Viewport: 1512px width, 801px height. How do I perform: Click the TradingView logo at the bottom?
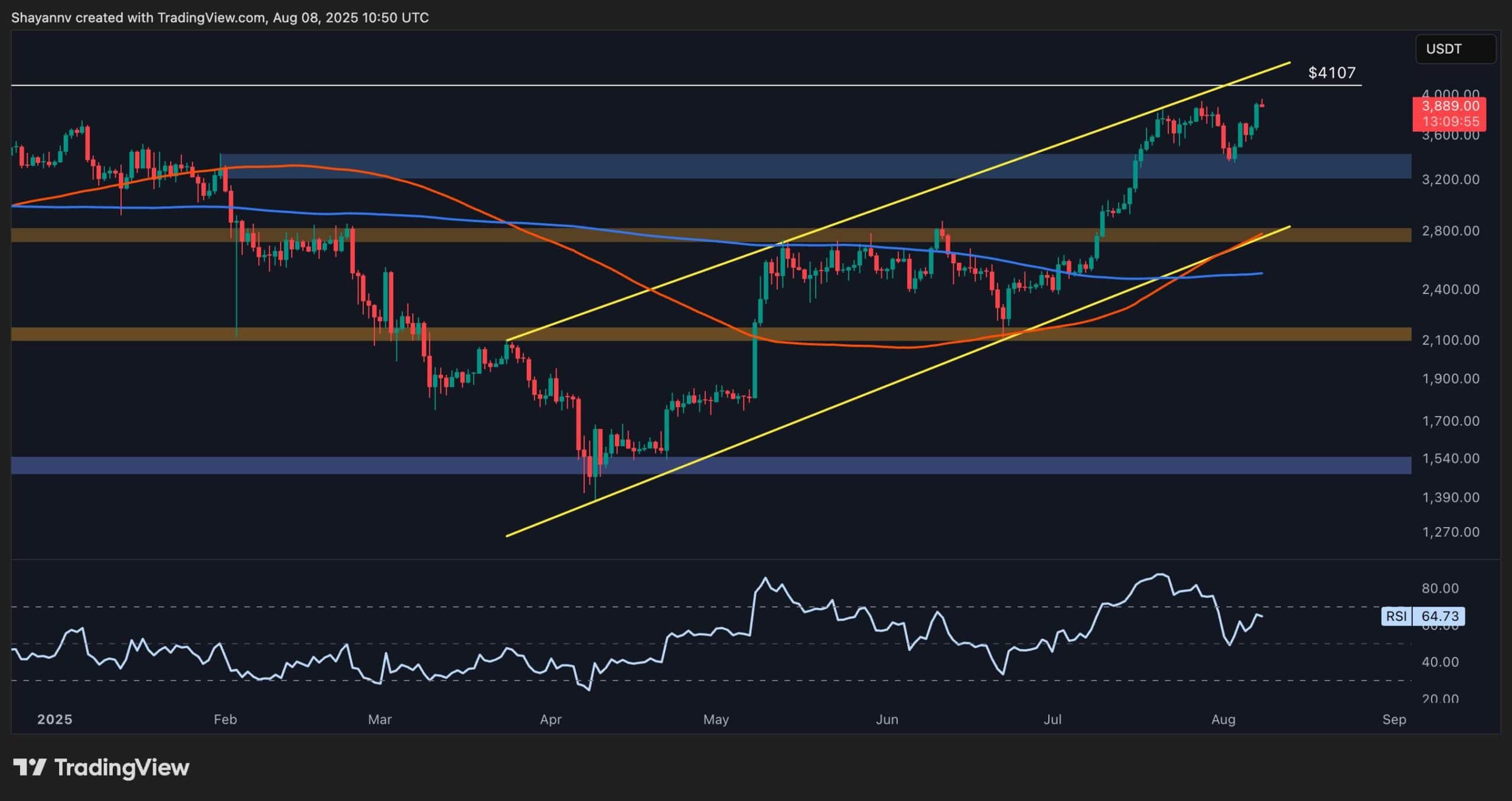(x=101, y=767)
